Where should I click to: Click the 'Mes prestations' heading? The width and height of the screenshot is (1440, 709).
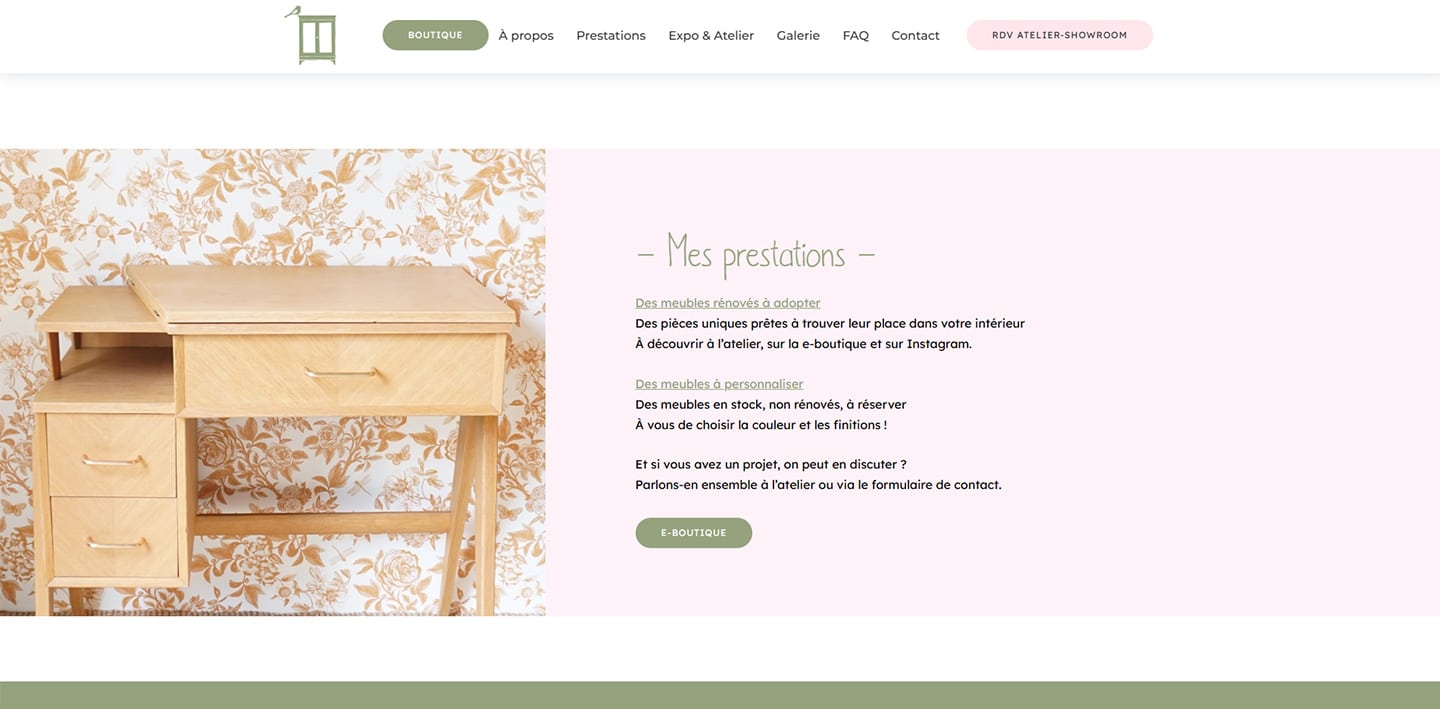click(756, 254)
